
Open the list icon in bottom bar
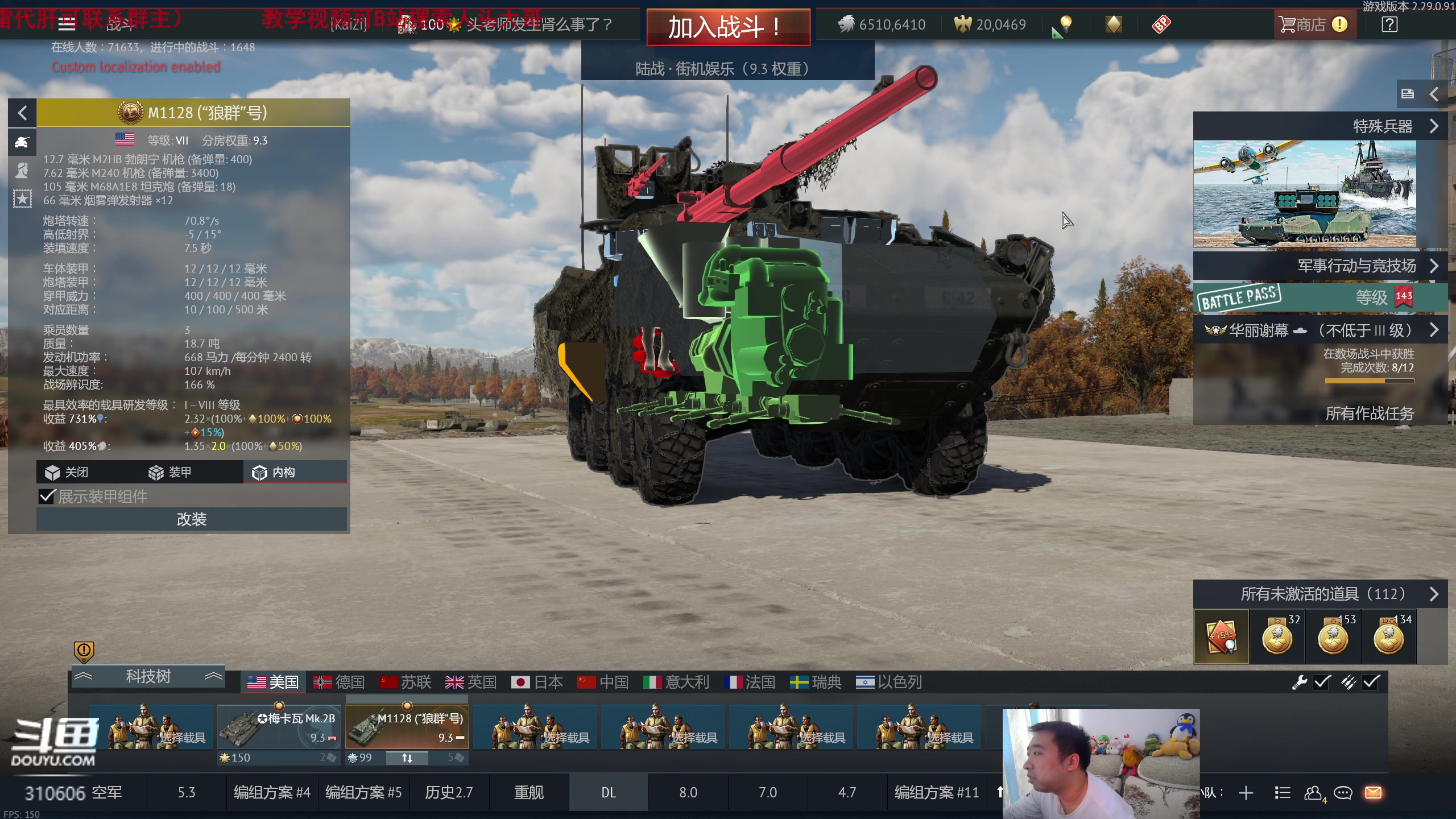click(1283, 793)
